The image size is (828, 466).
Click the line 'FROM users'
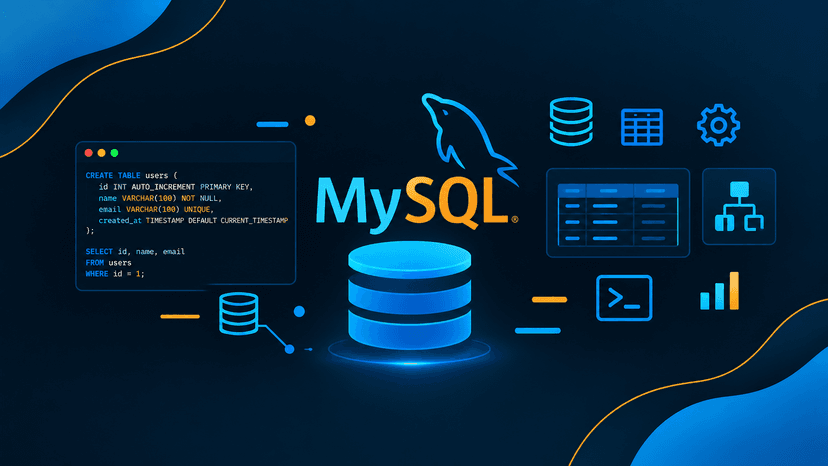tap(108, 263)
